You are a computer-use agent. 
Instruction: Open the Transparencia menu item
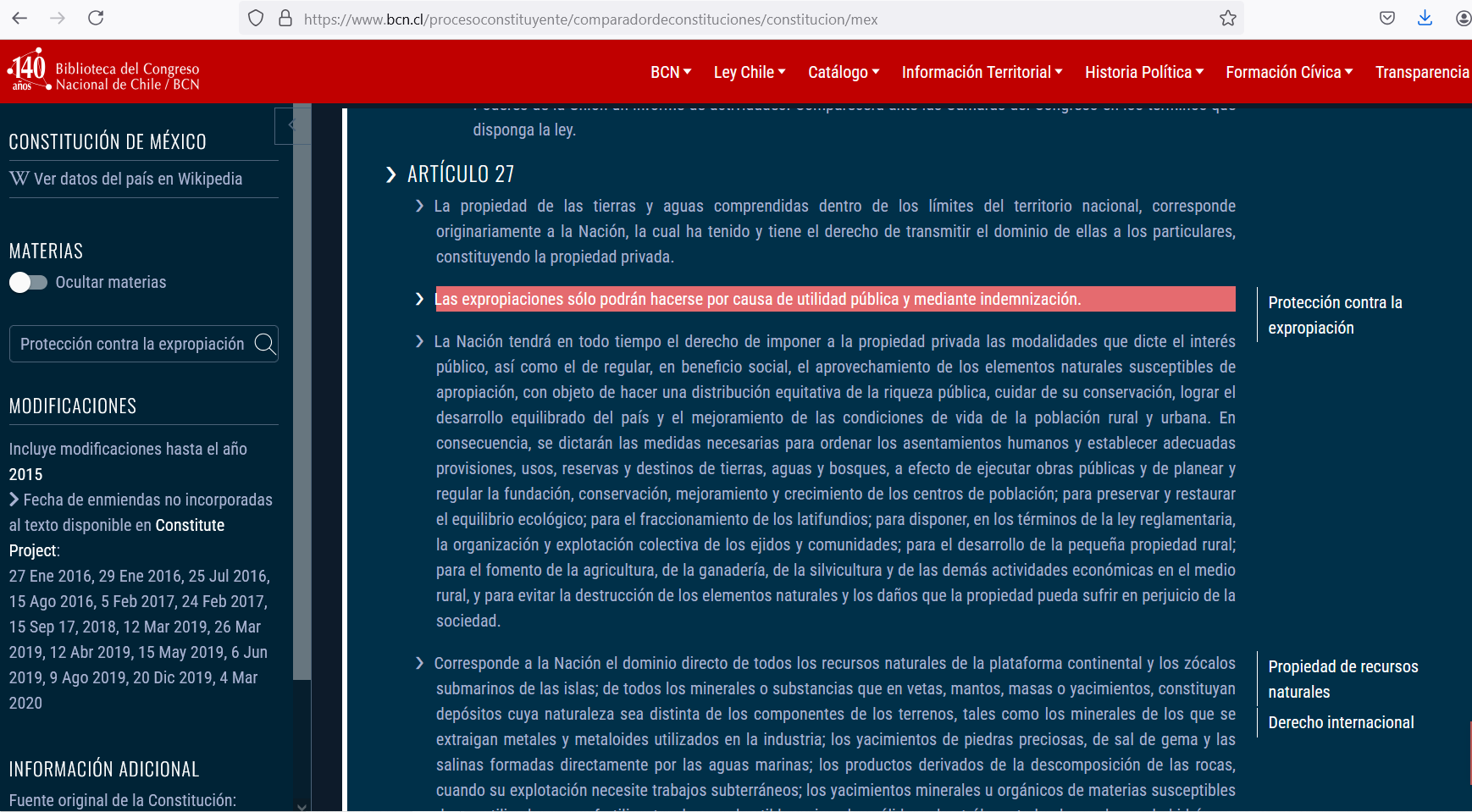[x=1422, y=72]
